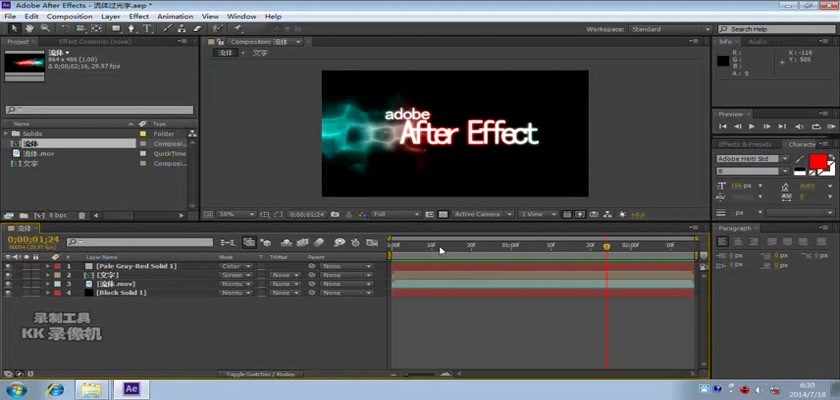The height and width of the screenshot is (400, 840).
Task: Enable Motion Blur for the composition
Action: (x=319, y=243)
